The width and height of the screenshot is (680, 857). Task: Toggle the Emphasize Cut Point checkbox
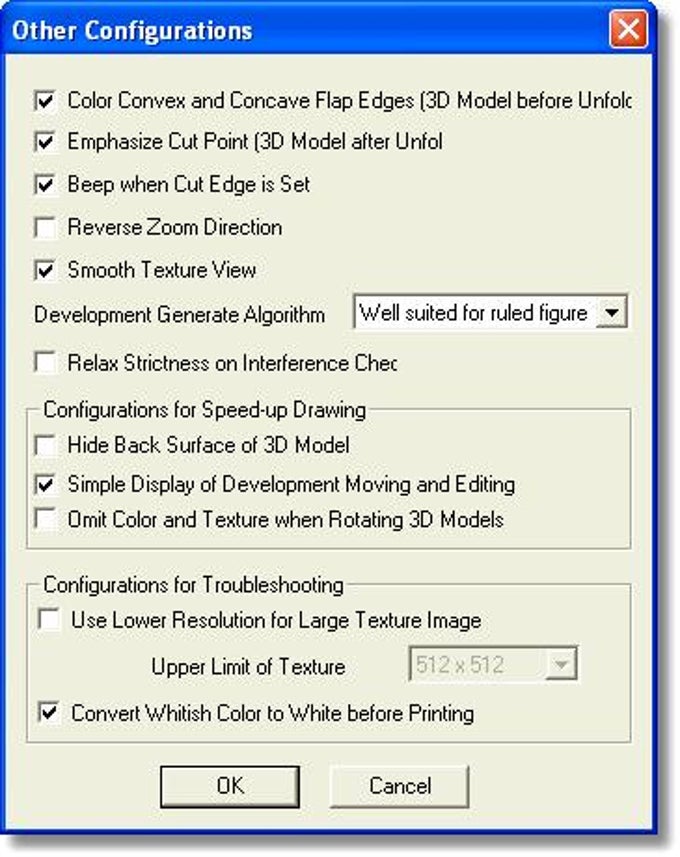(x=45, y=142)
